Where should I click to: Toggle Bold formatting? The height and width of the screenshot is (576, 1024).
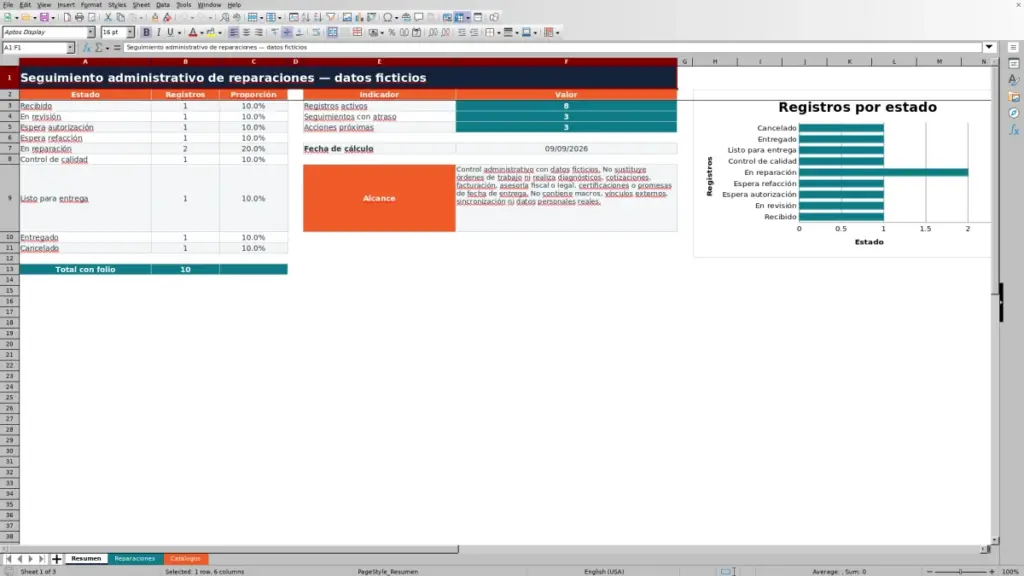pyautogui.click(x=146, y=33)
